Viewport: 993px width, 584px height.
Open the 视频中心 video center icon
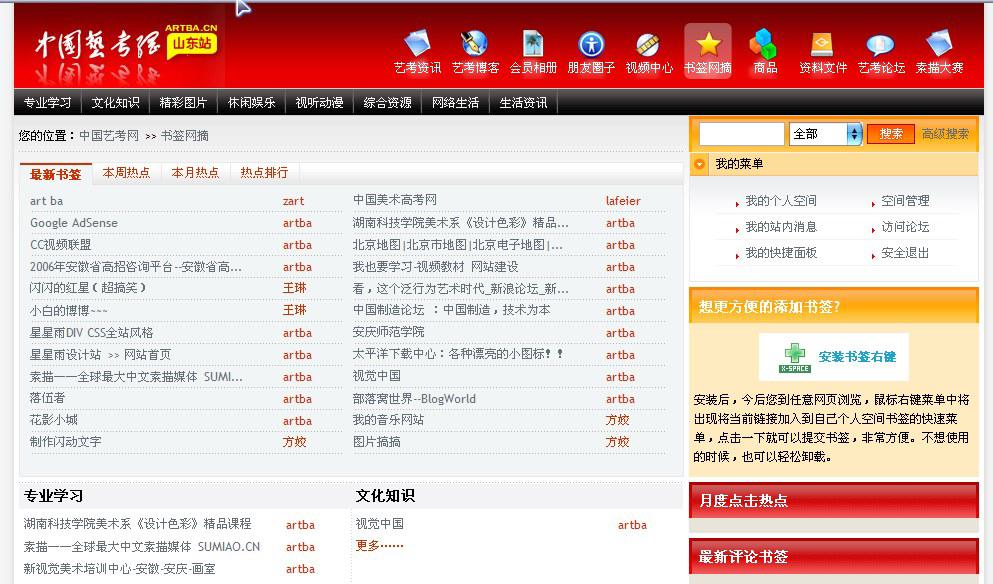point(648,44)
